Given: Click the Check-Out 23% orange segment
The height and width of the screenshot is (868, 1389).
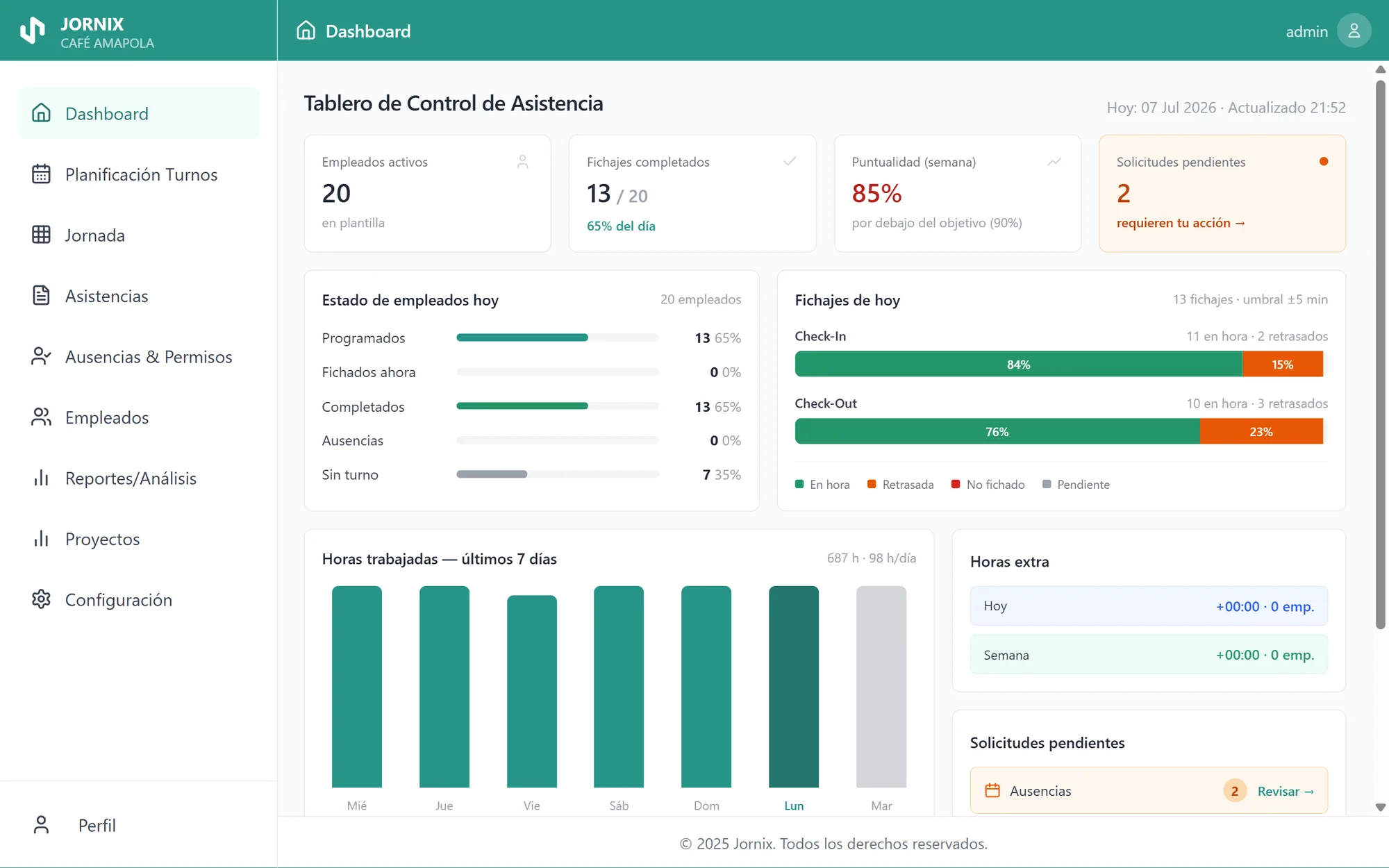Looking at the screenshot, I should [1261, 431].
